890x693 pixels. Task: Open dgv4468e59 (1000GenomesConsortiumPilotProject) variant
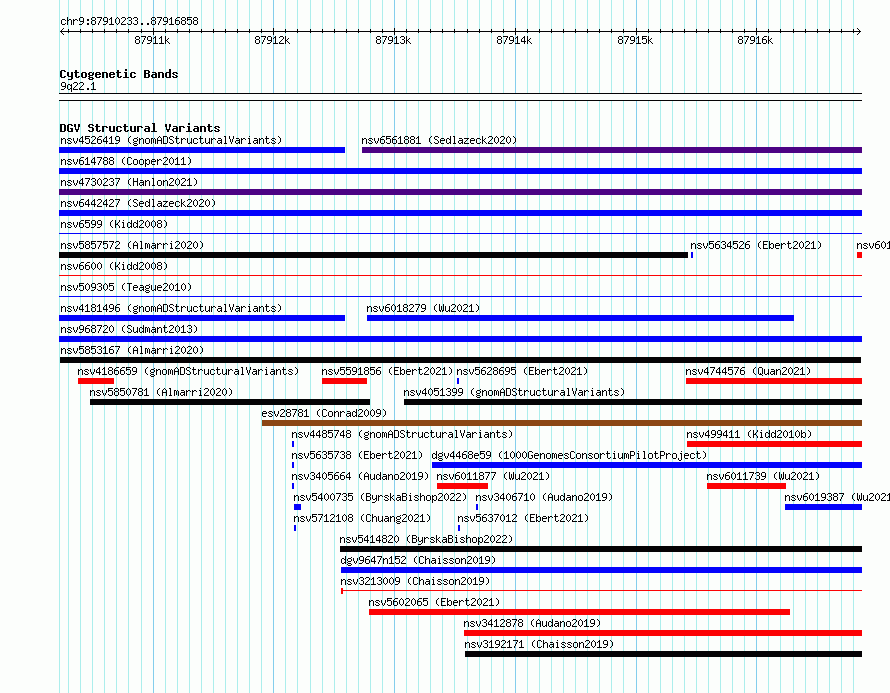569,455
